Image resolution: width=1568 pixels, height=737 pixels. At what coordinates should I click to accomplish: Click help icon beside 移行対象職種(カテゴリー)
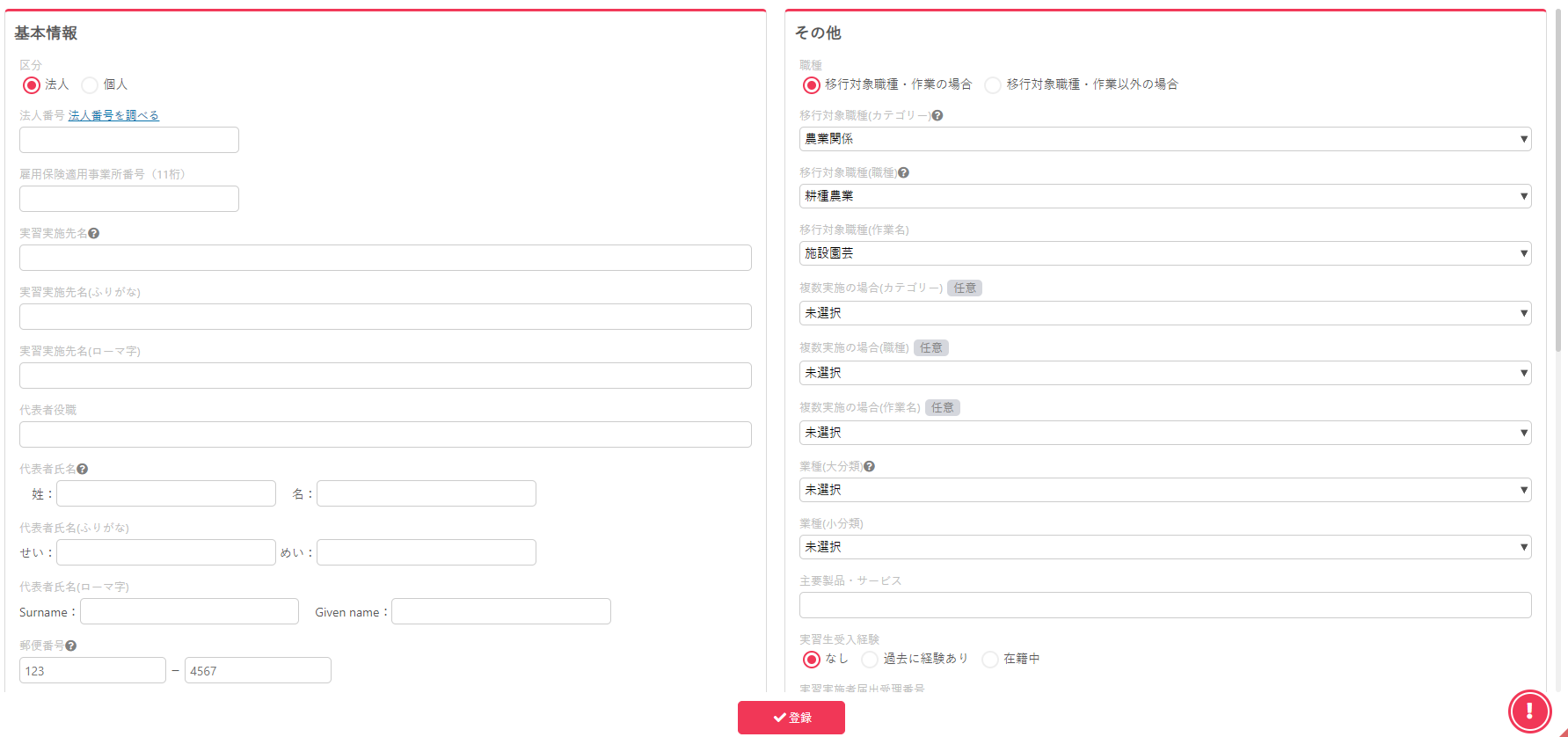point(937,116)
